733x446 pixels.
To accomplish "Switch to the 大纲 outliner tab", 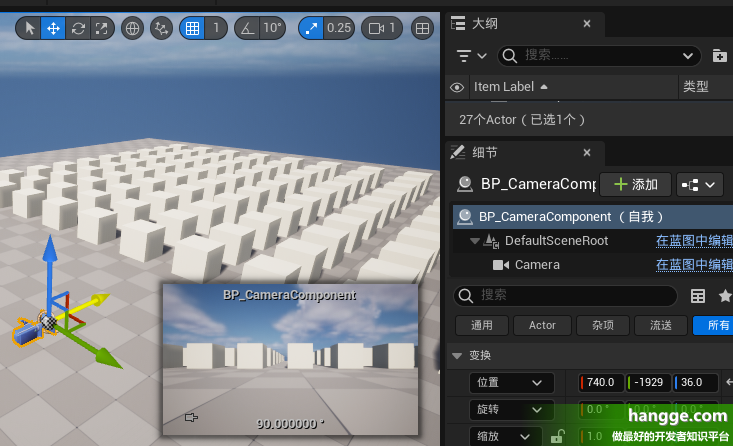I will coord(485,22).
